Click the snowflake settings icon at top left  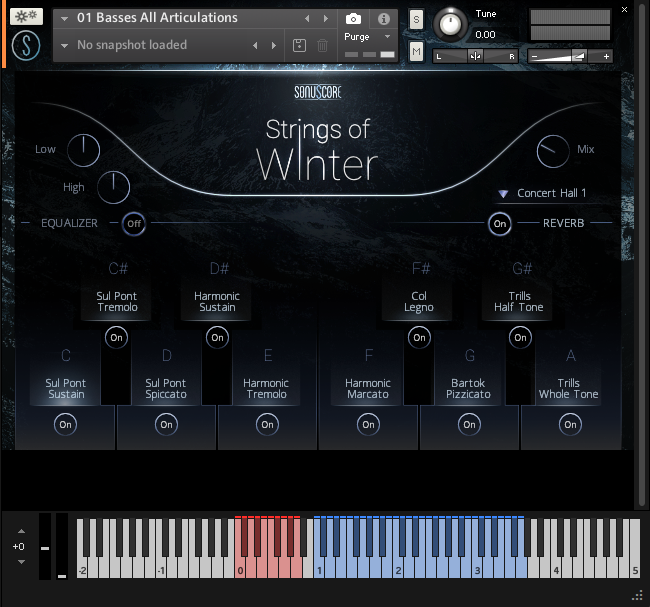click(27, 16)
